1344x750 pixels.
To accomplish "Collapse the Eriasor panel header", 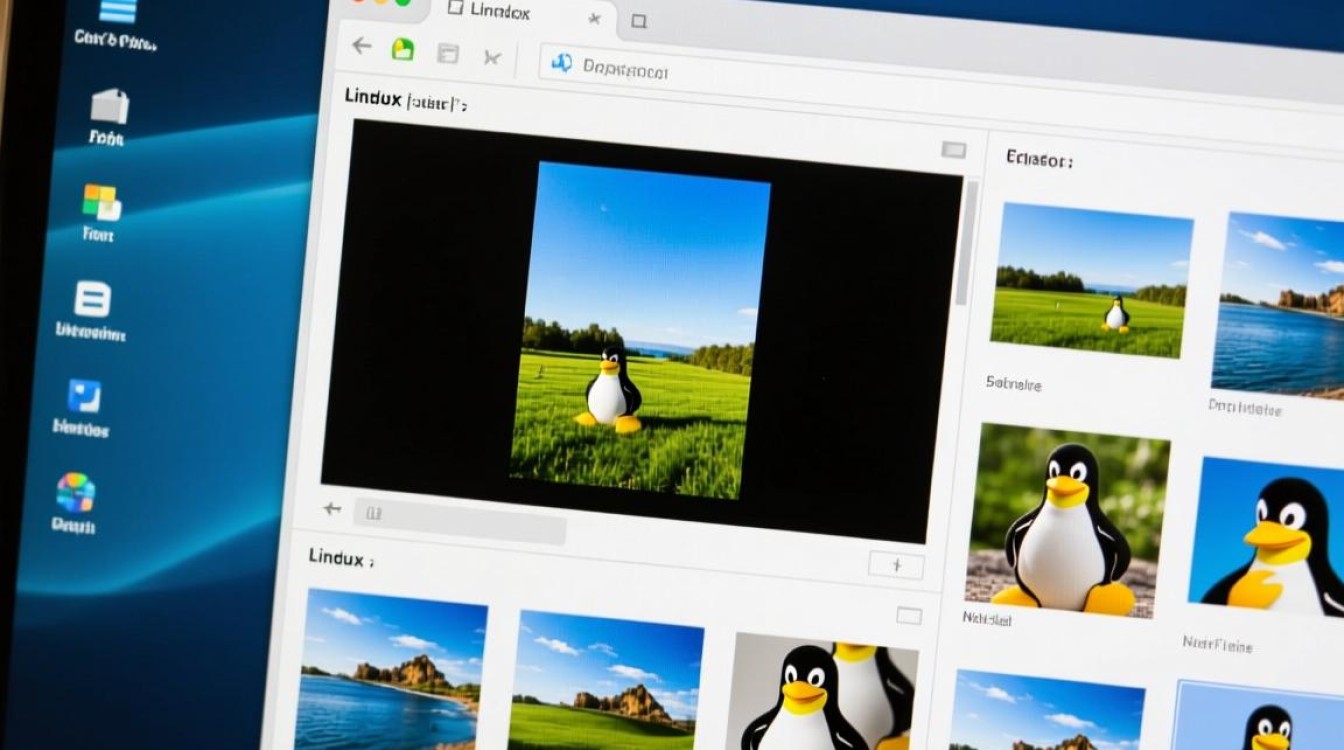I will (1040, 157).
